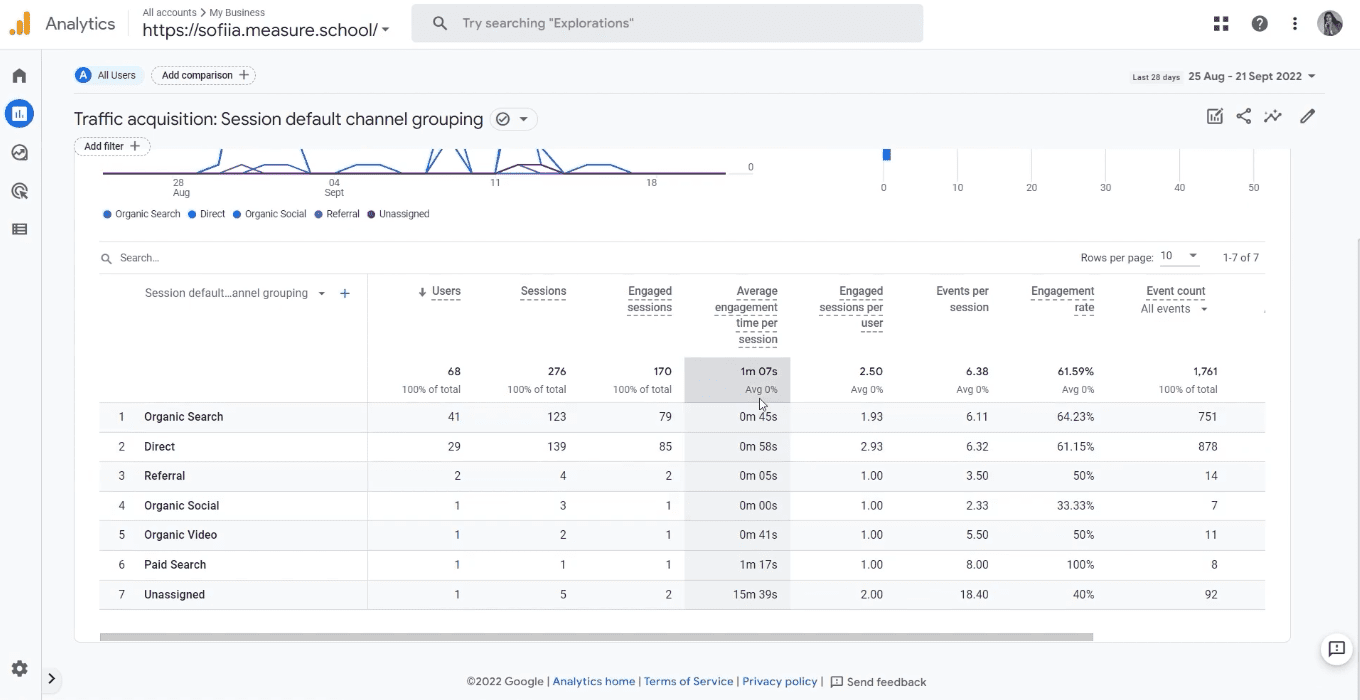Viewport: 1360px width, 700px height.
Task: Customize the report layout icon
Action: pyautogui.click(x=1214, y=116)
